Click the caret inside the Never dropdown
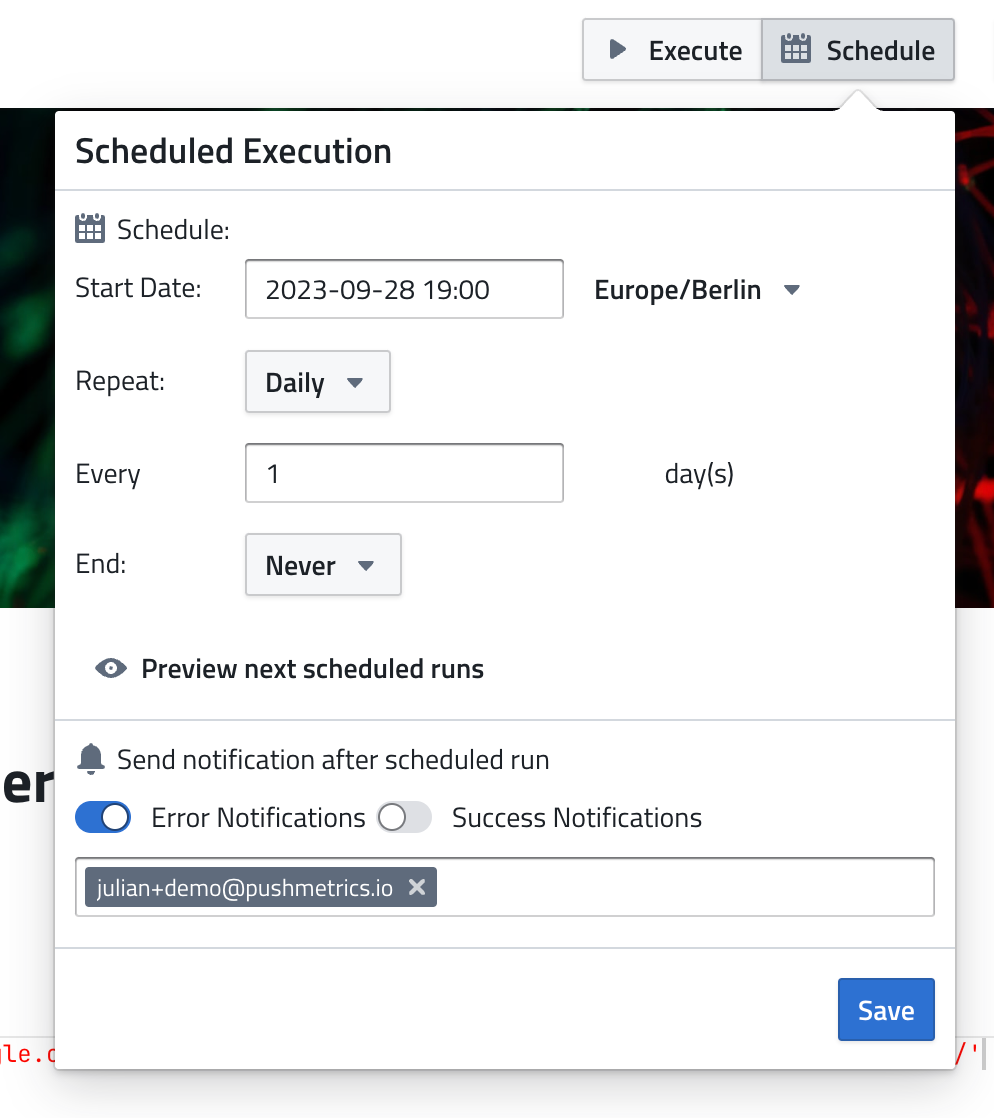The height and width of the screenshot is (1118, 994). coord(366,566)
